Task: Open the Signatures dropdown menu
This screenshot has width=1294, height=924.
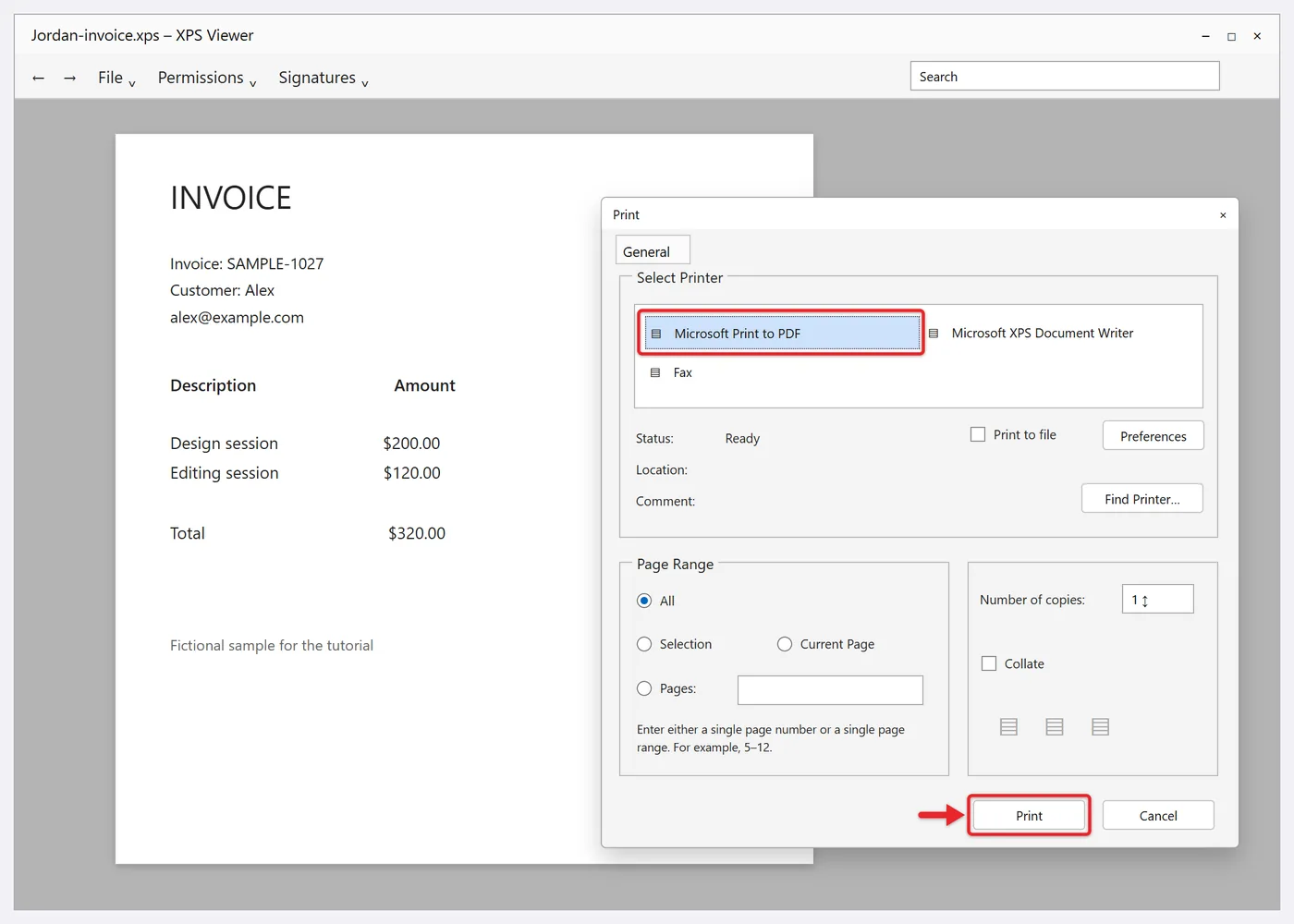Action: (323, 78)
